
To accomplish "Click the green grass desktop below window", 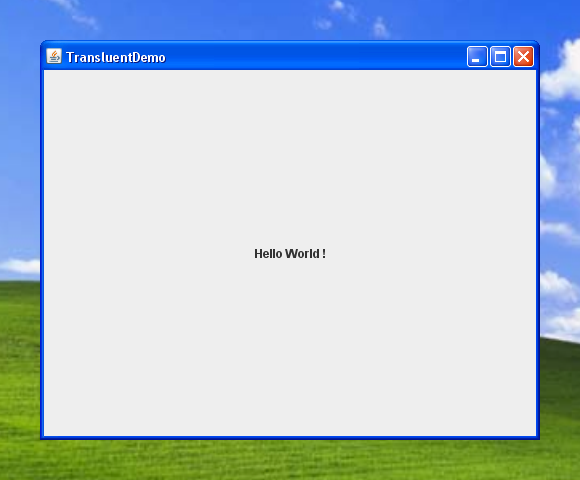I will click(290, 460).
